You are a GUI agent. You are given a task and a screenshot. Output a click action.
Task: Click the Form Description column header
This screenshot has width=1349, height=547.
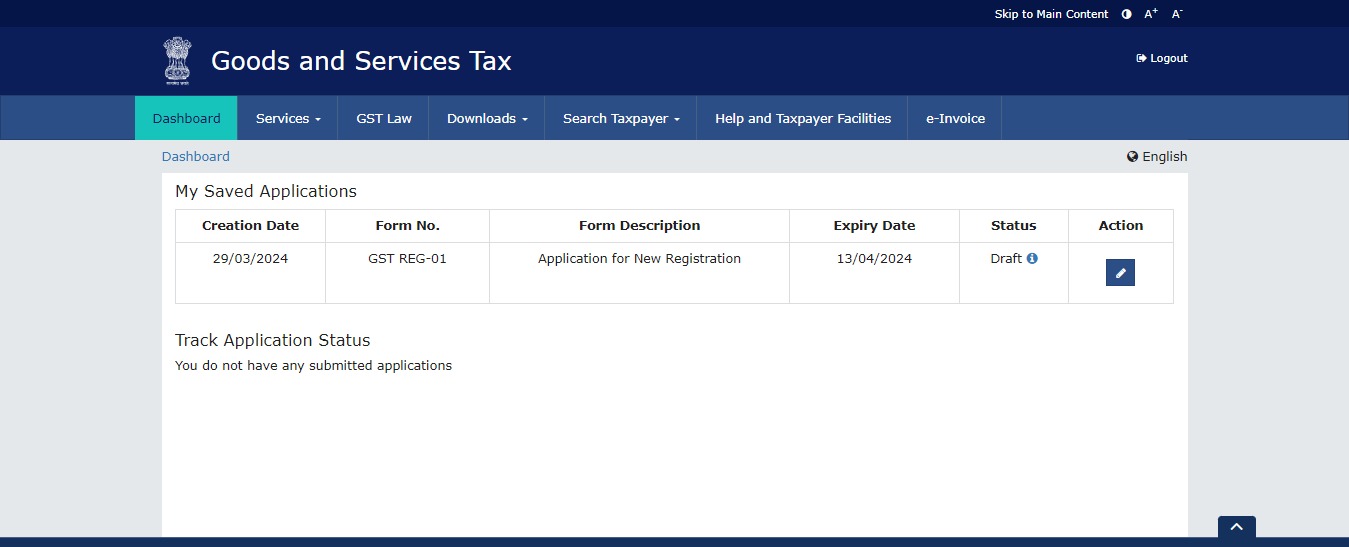pyautogui.click(x=639, y=225)
